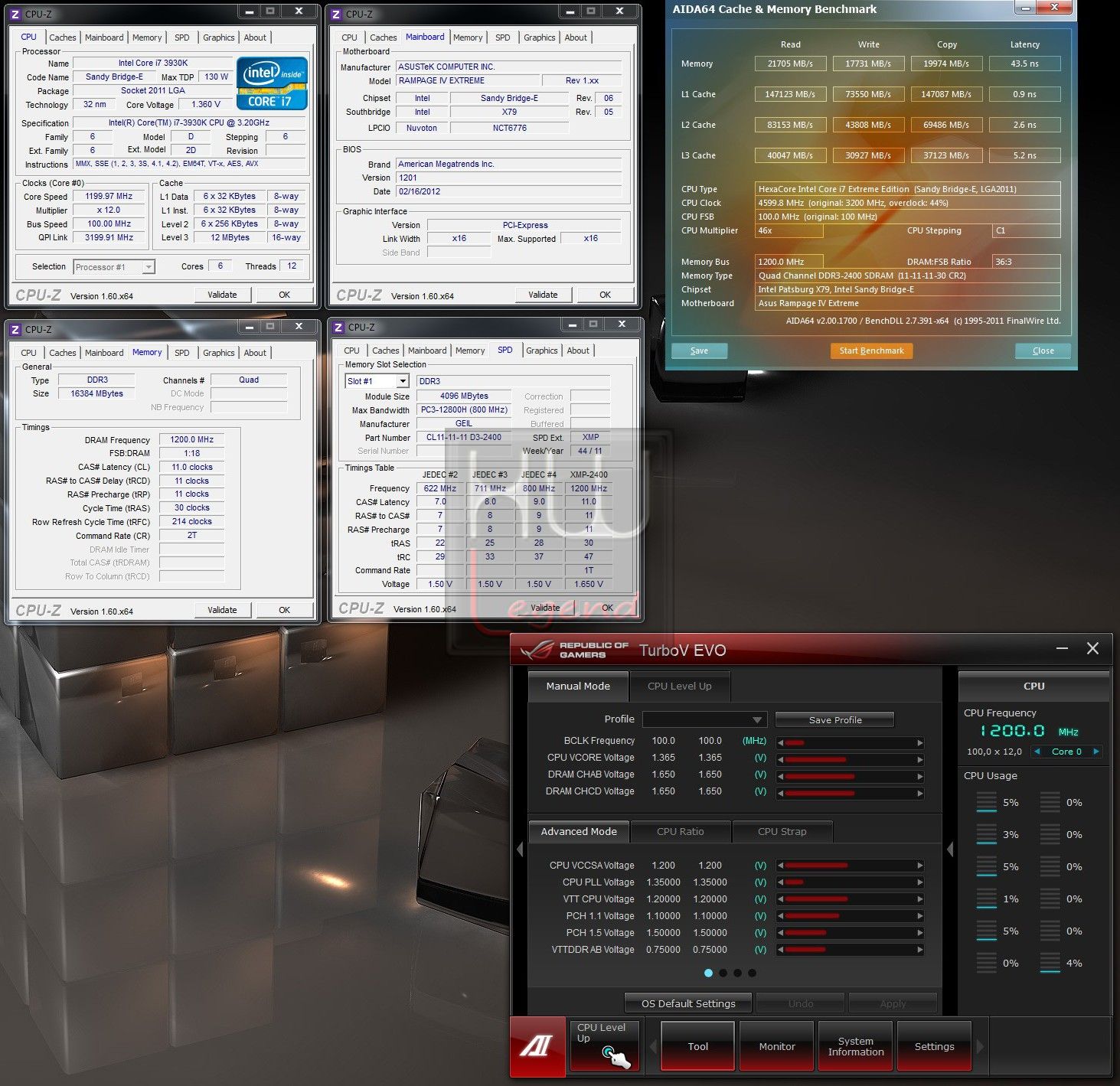
Task: Minimize the TurboV EVO window
Action: pos(1062,648)
